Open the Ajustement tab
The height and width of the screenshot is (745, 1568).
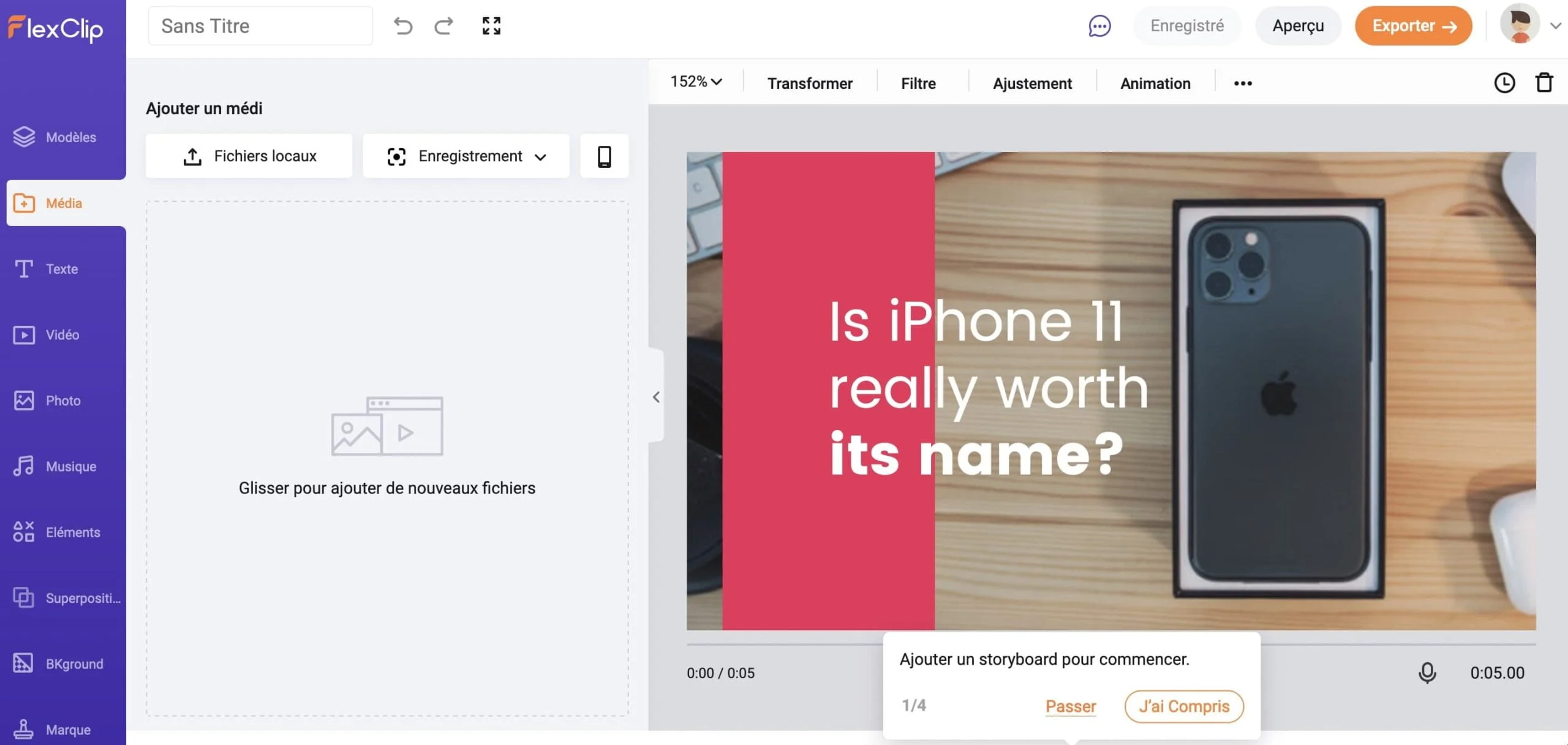coord(1032,83)
